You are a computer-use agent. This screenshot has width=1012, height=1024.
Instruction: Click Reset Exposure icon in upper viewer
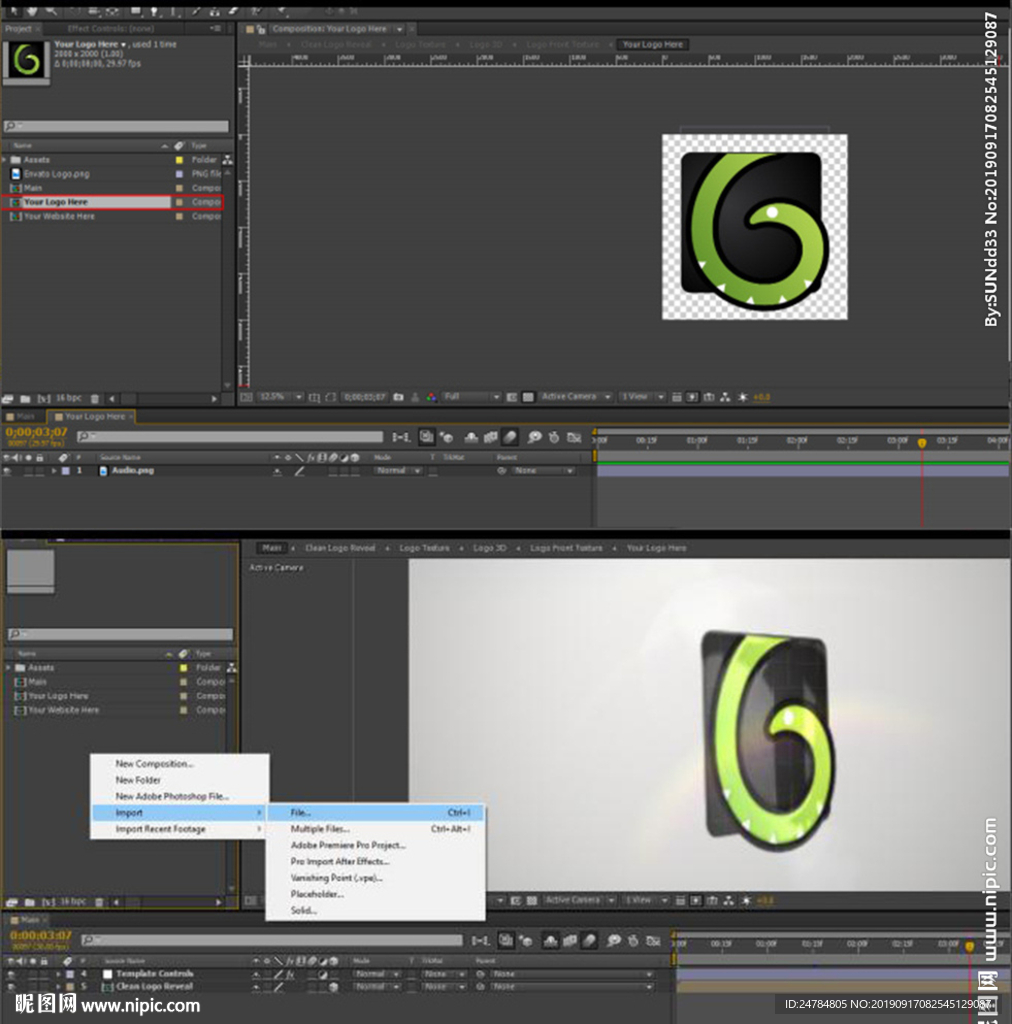(743, 397)
